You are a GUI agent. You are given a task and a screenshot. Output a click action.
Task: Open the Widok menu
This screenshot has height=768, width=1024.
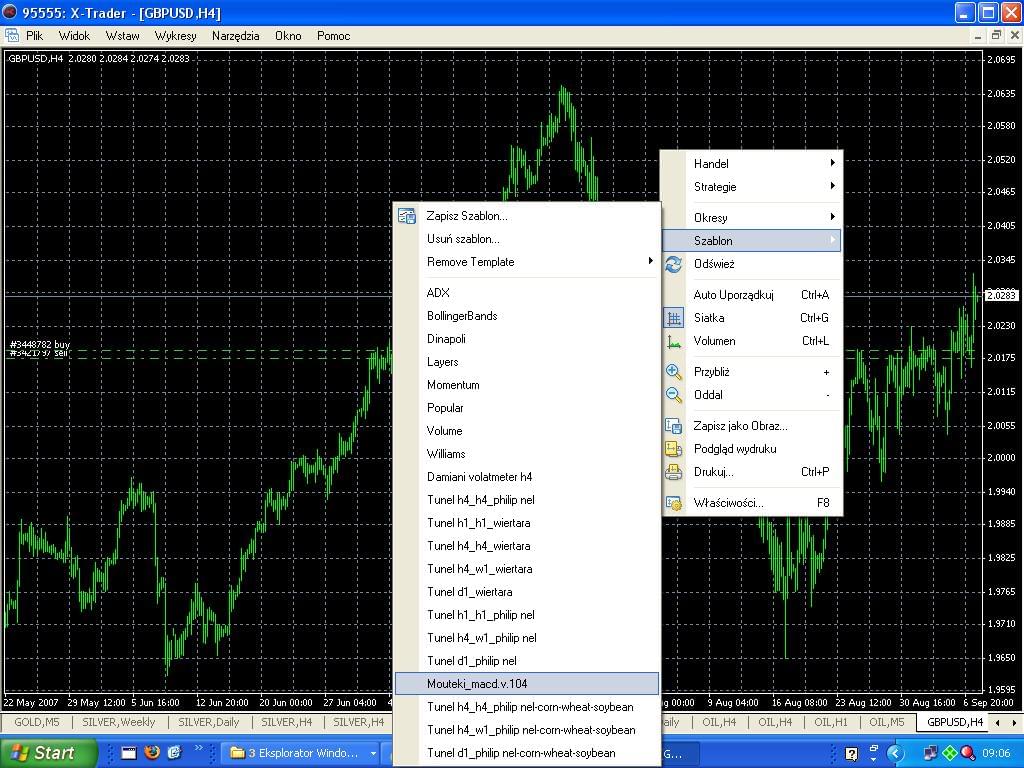coord(74,36)
